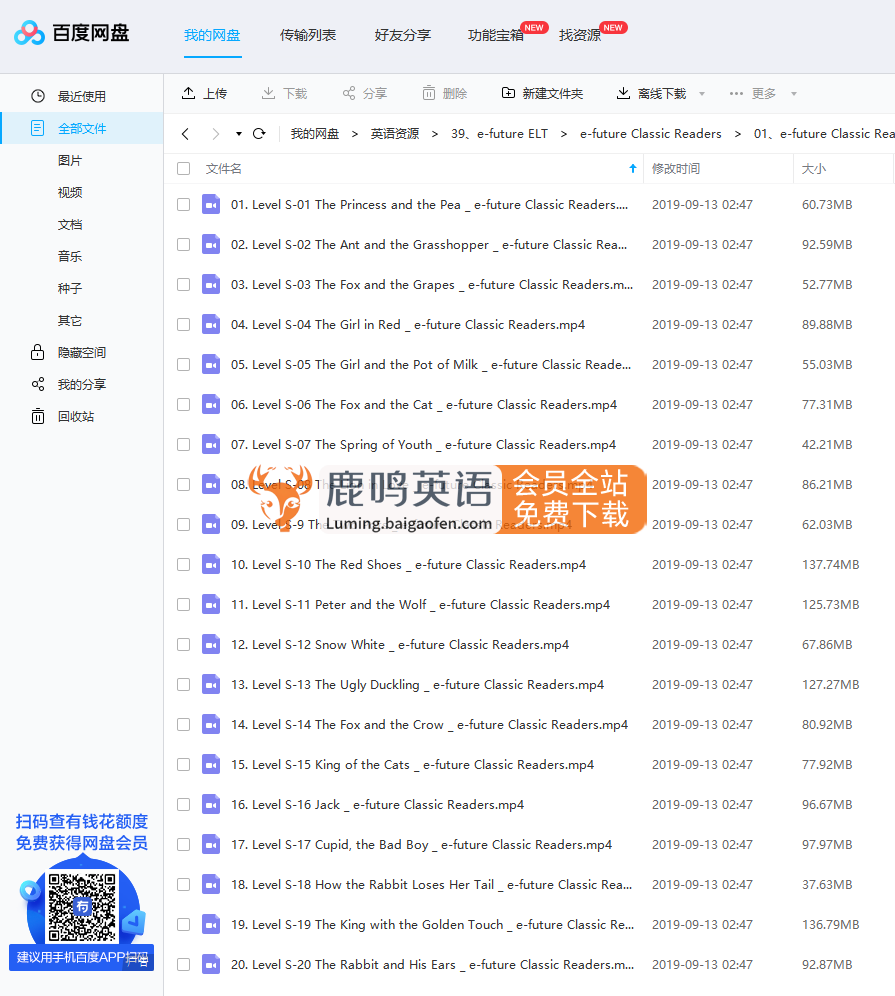Check the box for 11. Peter and the Wolf

[184, 605]
